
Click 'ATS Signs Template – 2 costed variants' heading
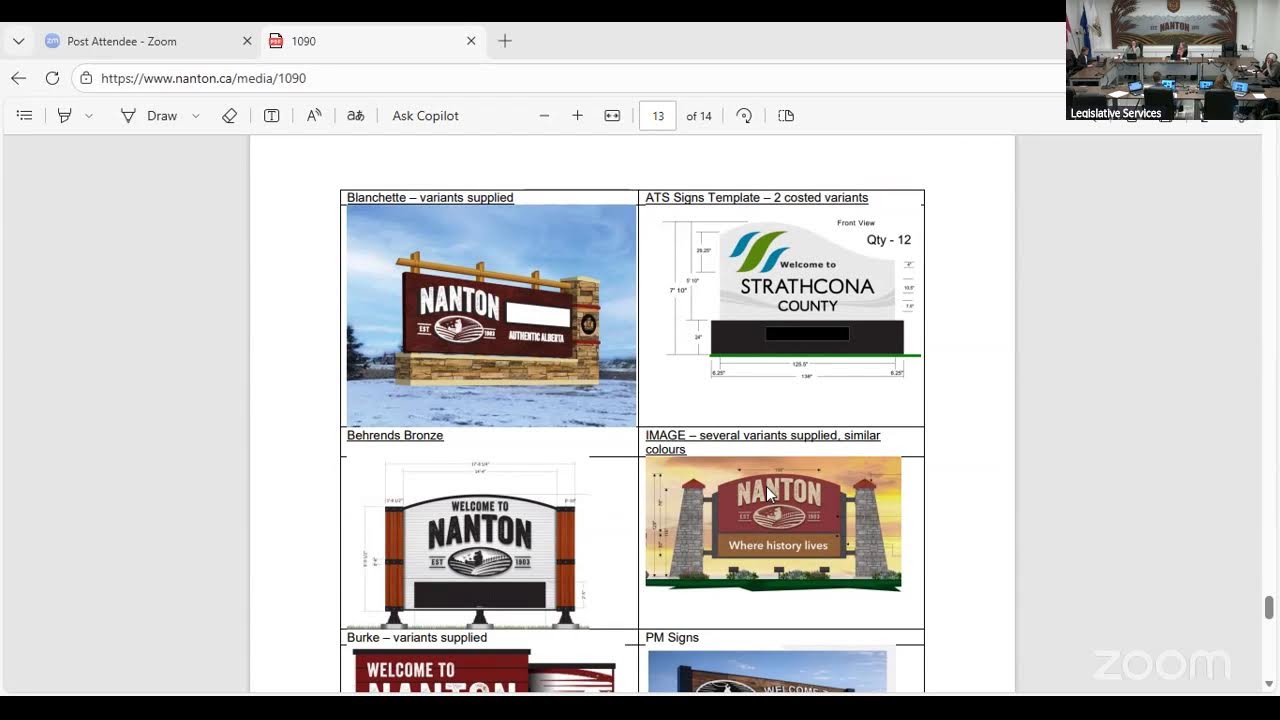756,198
